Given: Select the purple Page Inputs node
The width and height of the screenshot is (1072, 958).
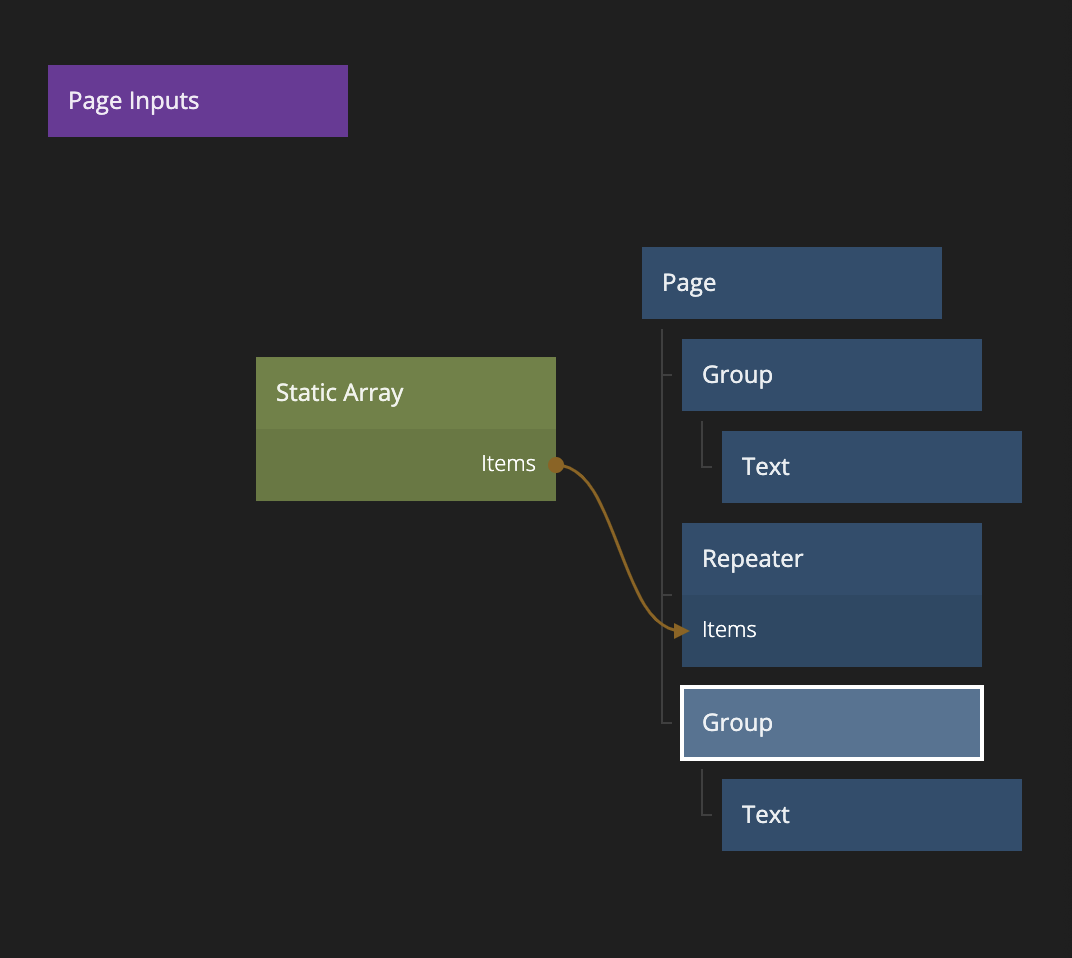Looking at the screenshot, I should pos(197,101).
